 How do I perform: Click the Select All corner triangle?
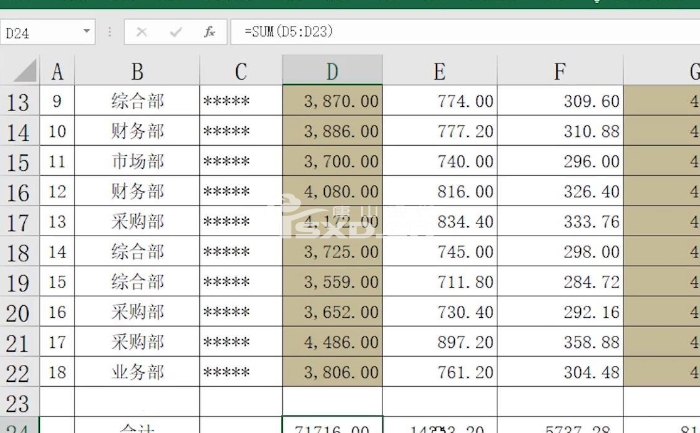click(25, 71)
